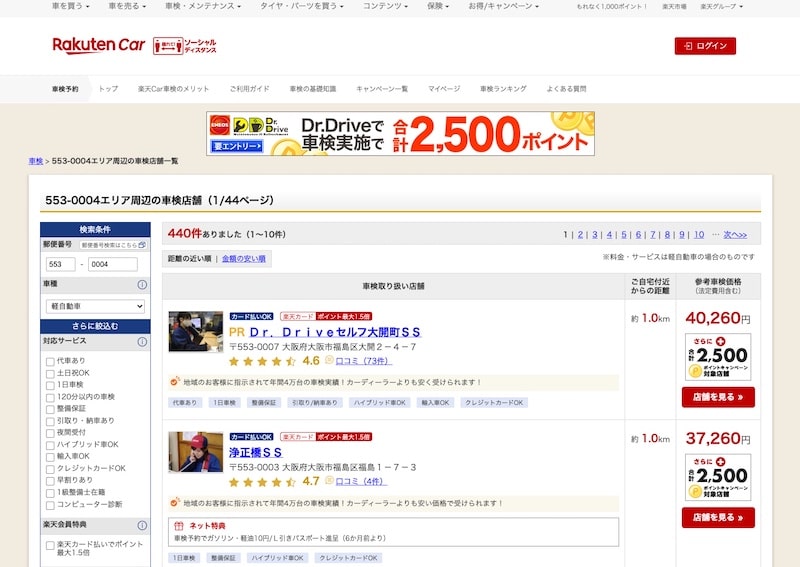Open 楽天Car車検のメリット tab
This screenshot has width=800, height=567.
pyautogui.click(x=173, y=89)
